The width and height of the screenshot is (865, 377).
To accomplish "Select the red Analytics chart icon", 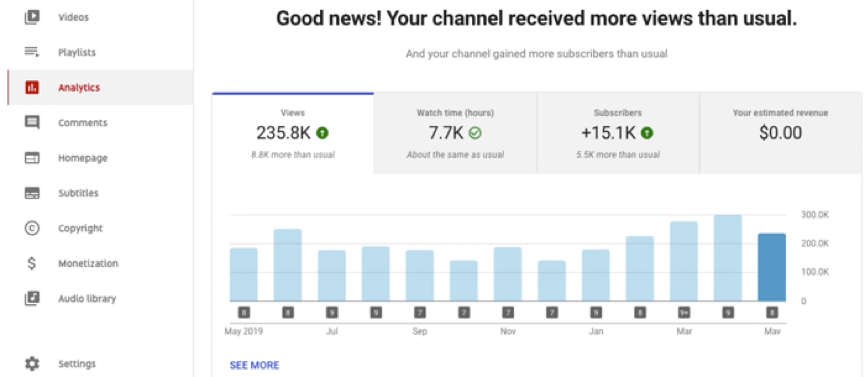I will [x=32, y=87].
